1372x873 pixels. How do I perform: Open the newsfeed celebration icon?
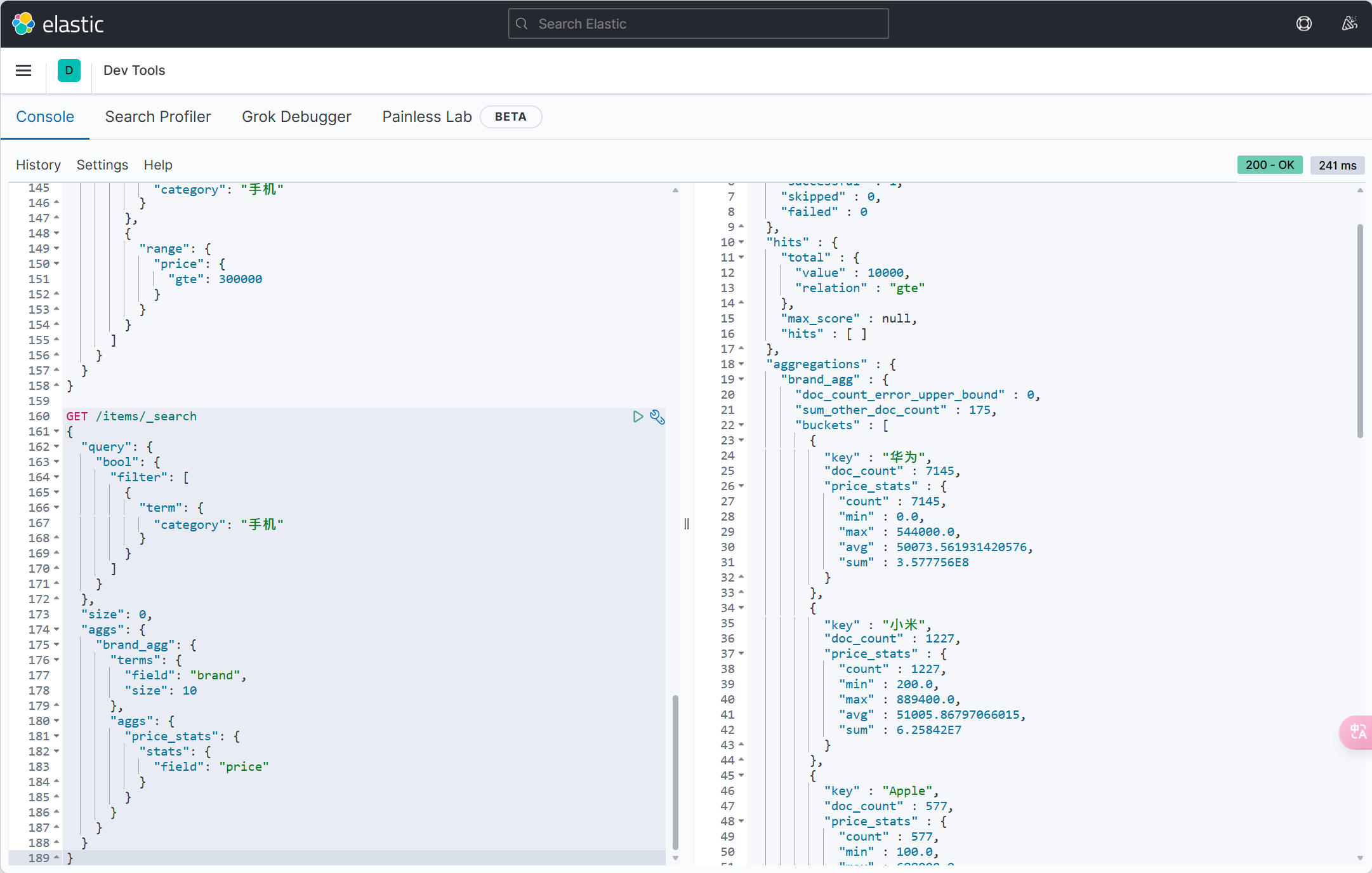click(1349, 24)
